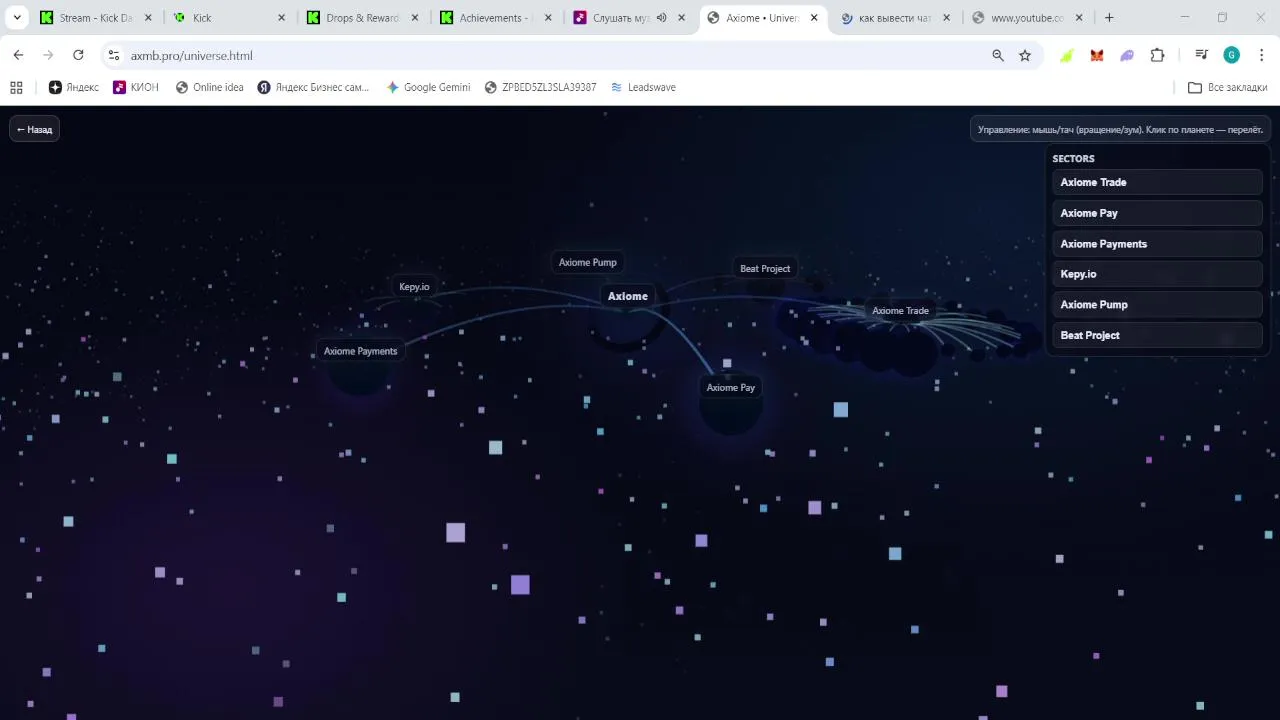
Task: Open media control icon in toolbar
Action: [1202, 55]
